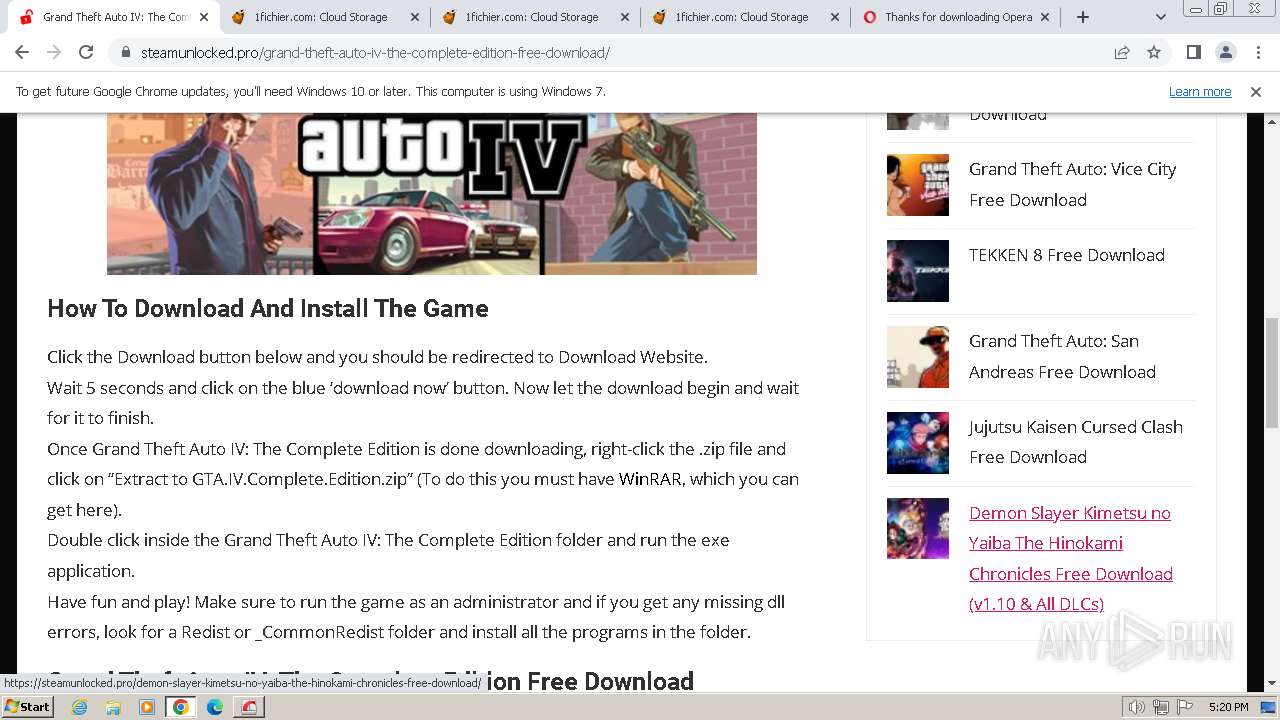Reload the current page

pos(86,53)
